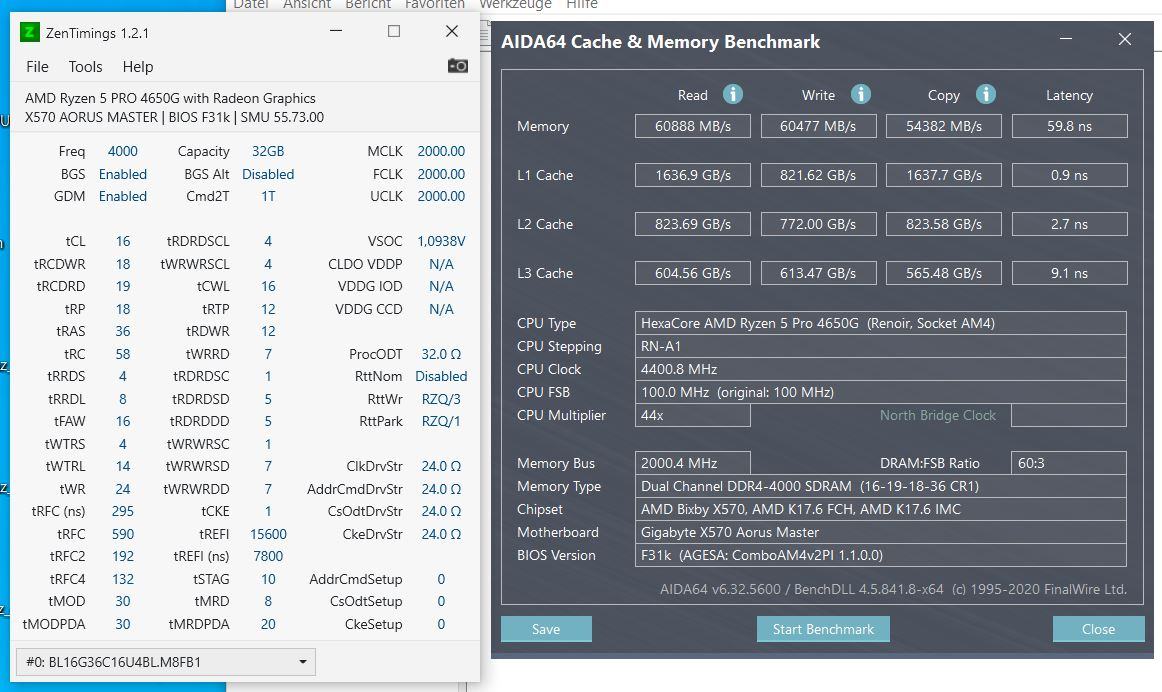Click the ZenTimings screenshot camera icon
The width and height of the screenshot is (1162, 692).
[x=457, y=66]
